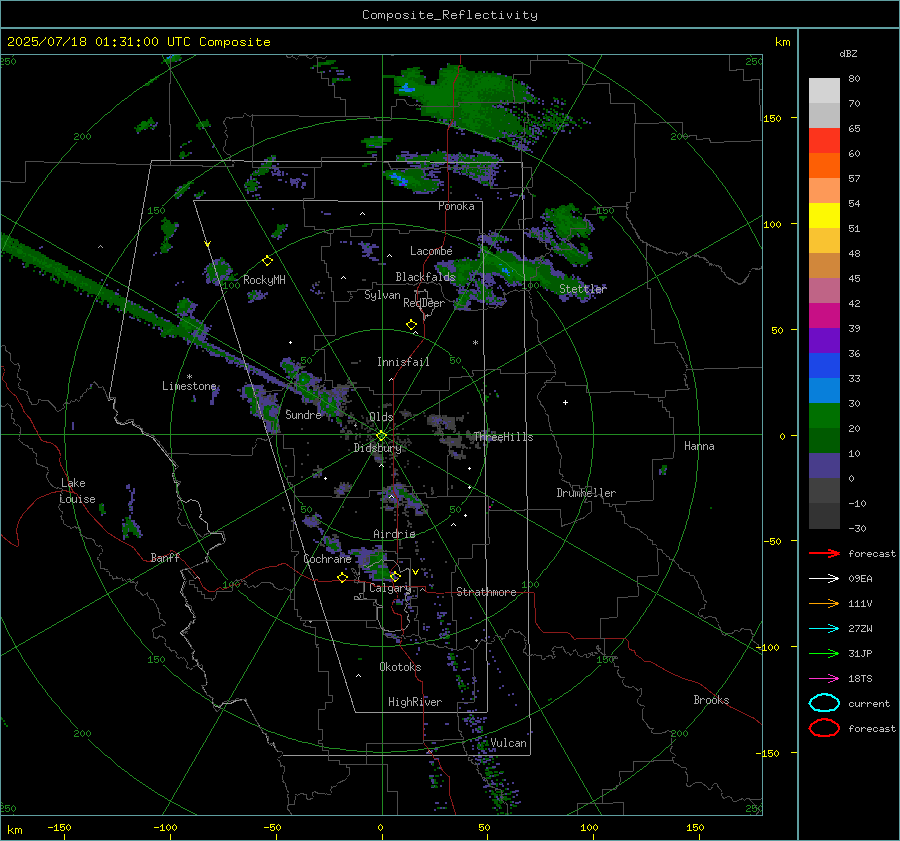Click the cyan 27ZW arrow legend icon
Viewport: 900px width, 841px height.
point(824,629)
